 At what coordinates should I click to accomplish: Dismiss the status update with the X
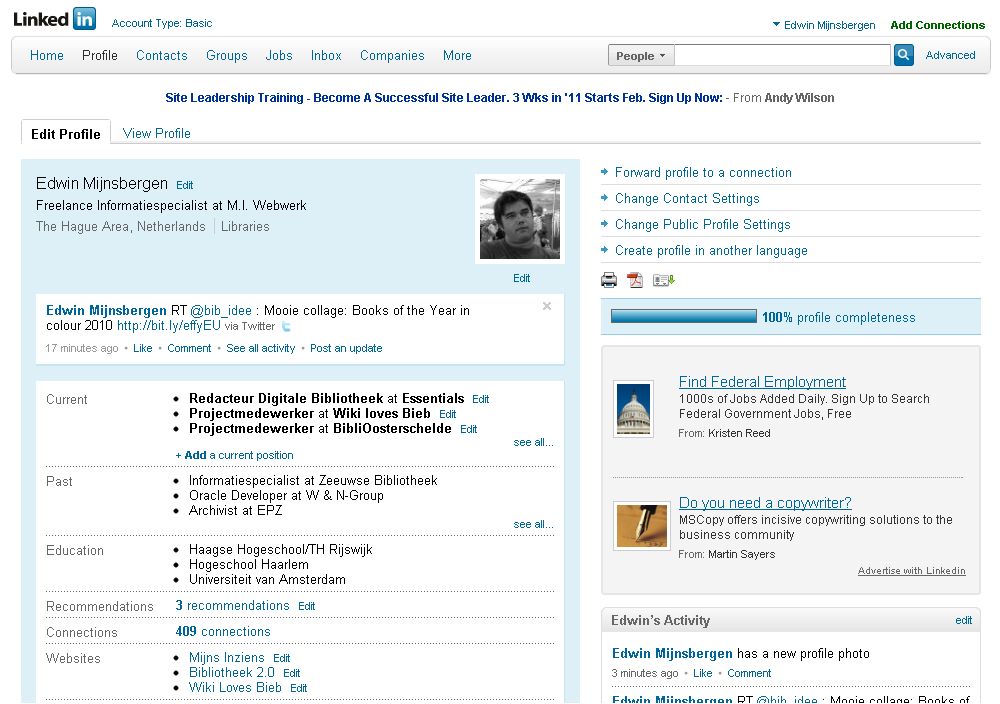[547, 306]
